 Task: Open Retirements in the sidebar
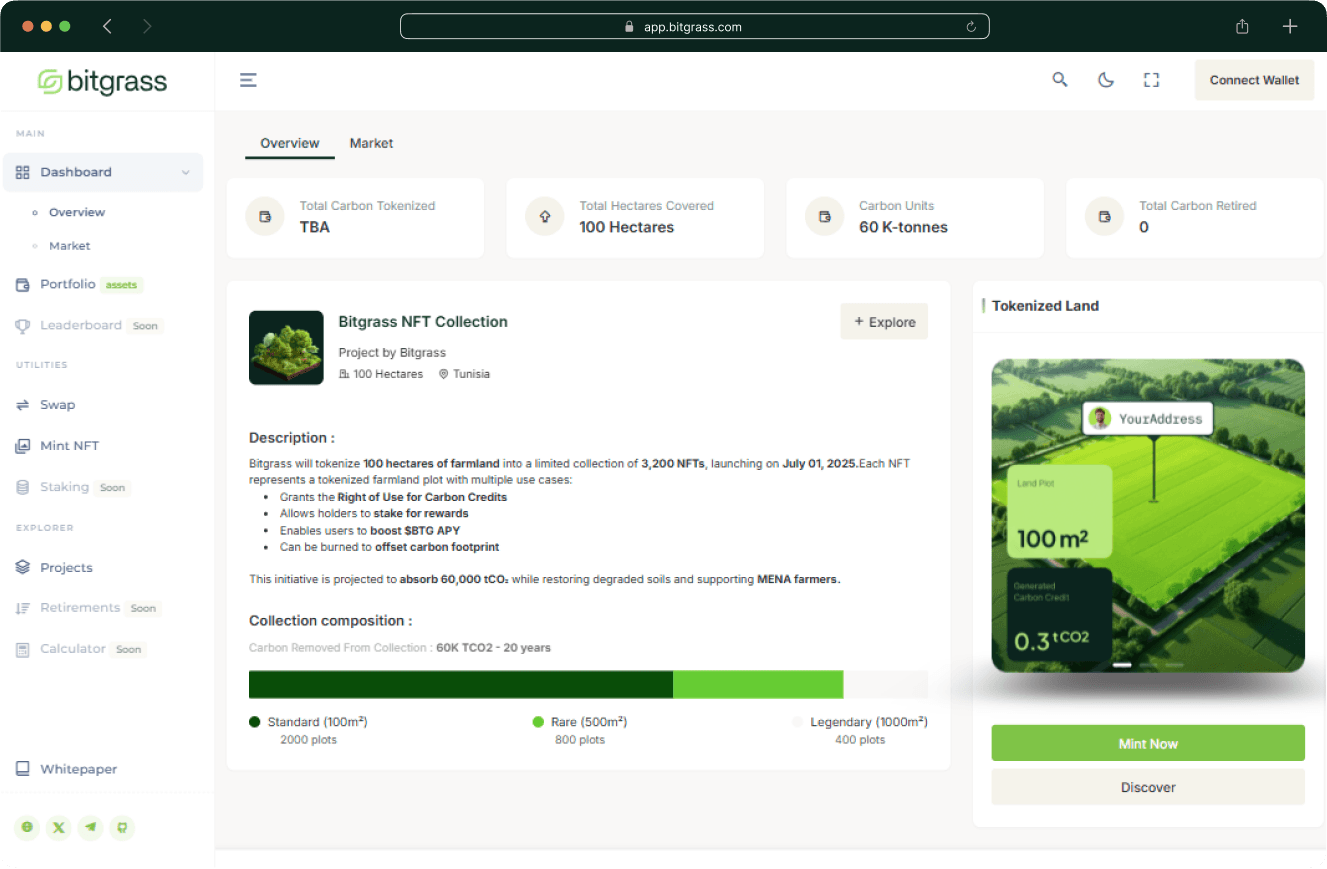[80, 608]
